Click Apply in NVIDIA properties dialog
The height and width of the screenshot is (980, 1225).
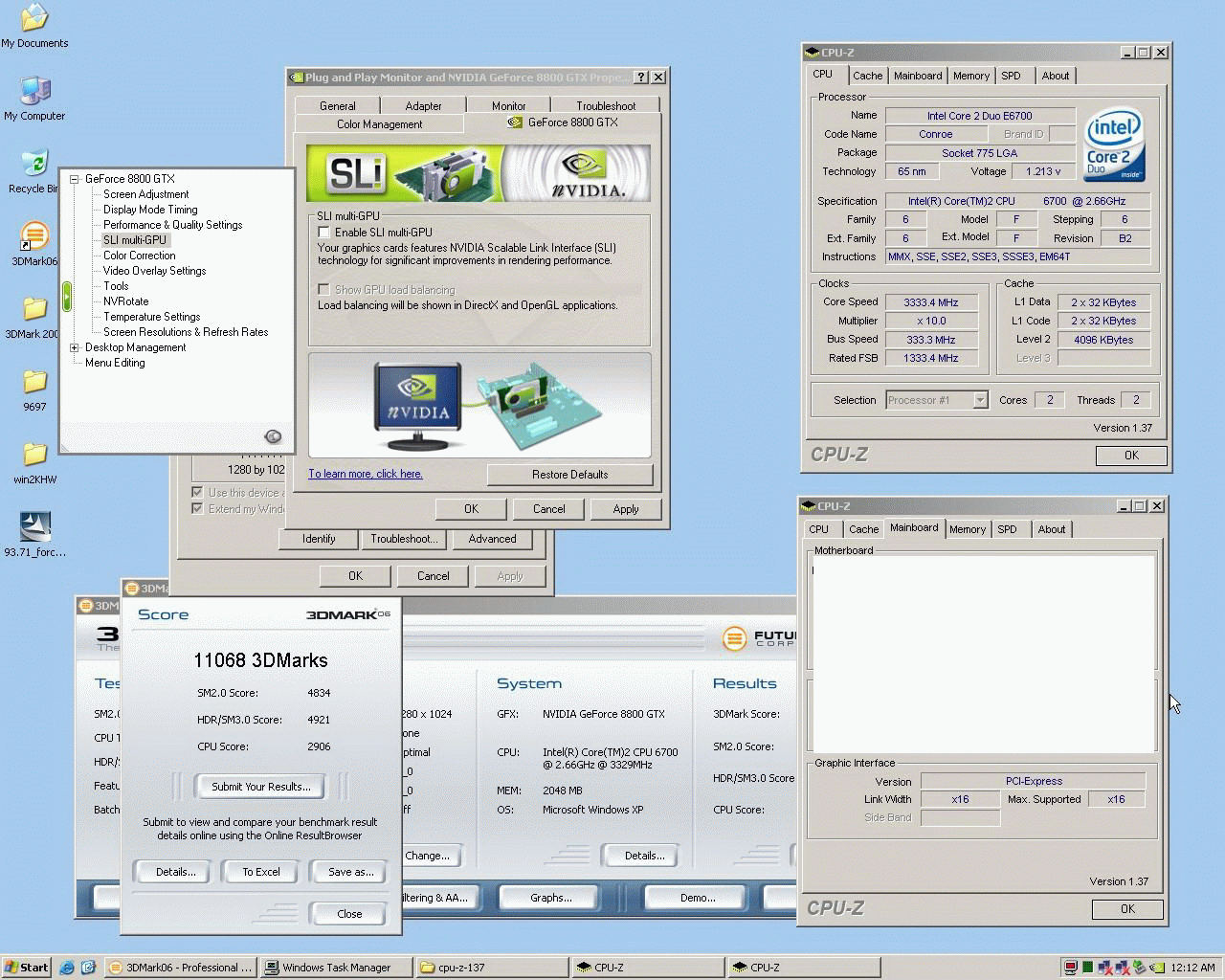[626, 509]
